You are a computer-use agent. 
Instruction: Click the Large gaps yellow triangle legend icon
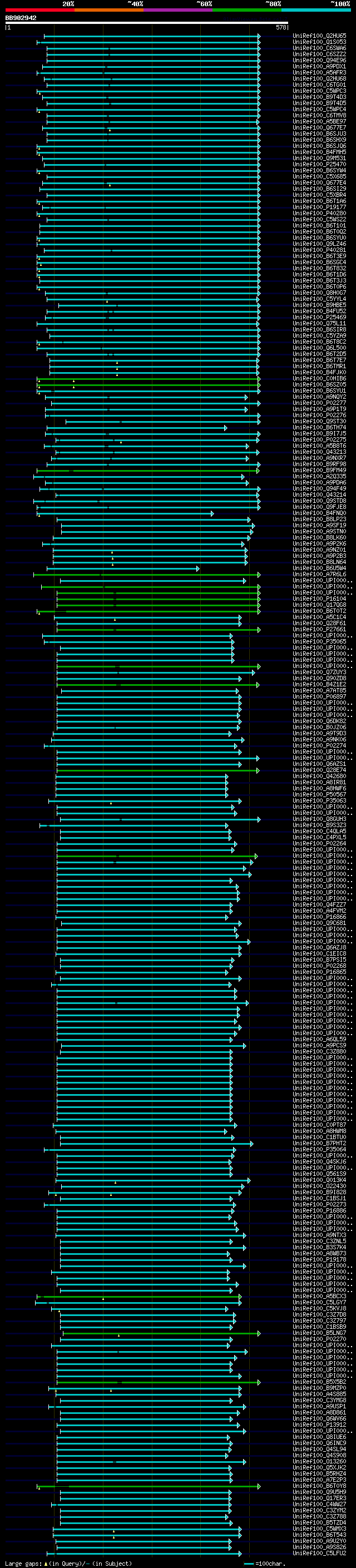click(x=46, y=1563)
